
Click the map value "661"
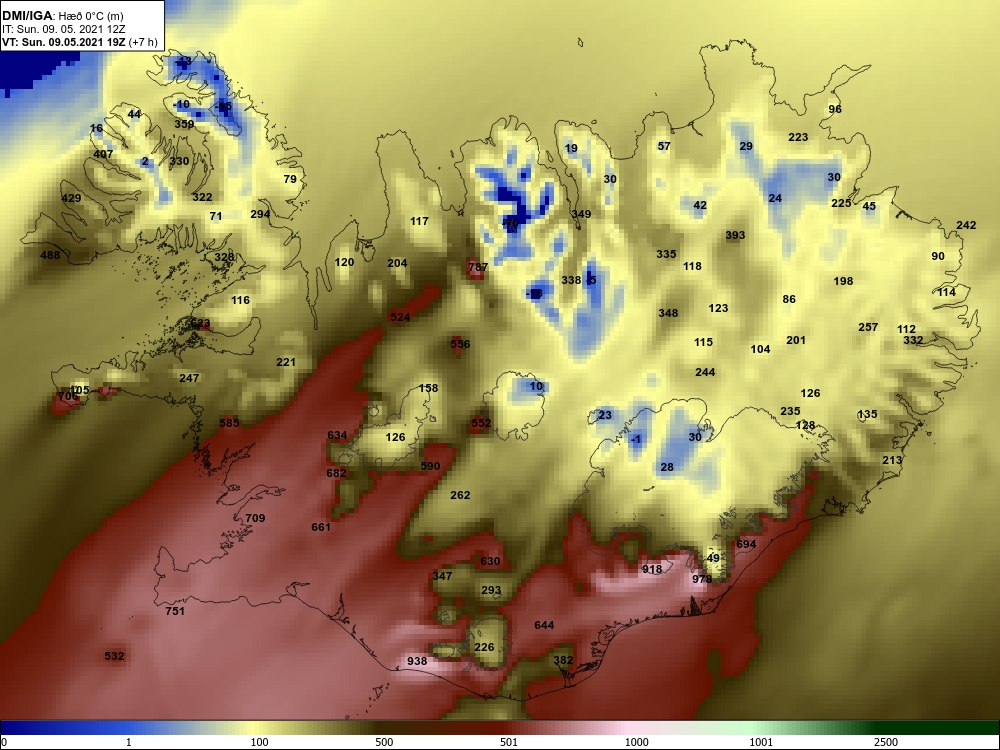pos(321,527)
